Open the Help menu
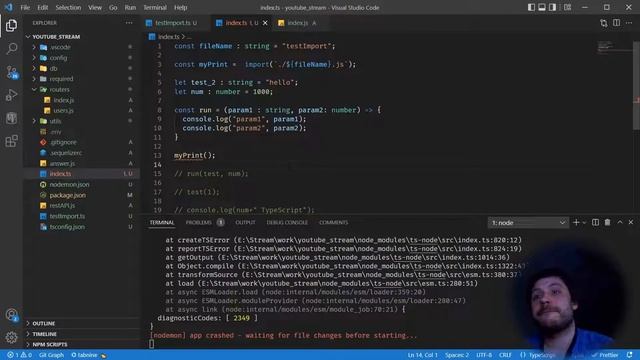 180,7
